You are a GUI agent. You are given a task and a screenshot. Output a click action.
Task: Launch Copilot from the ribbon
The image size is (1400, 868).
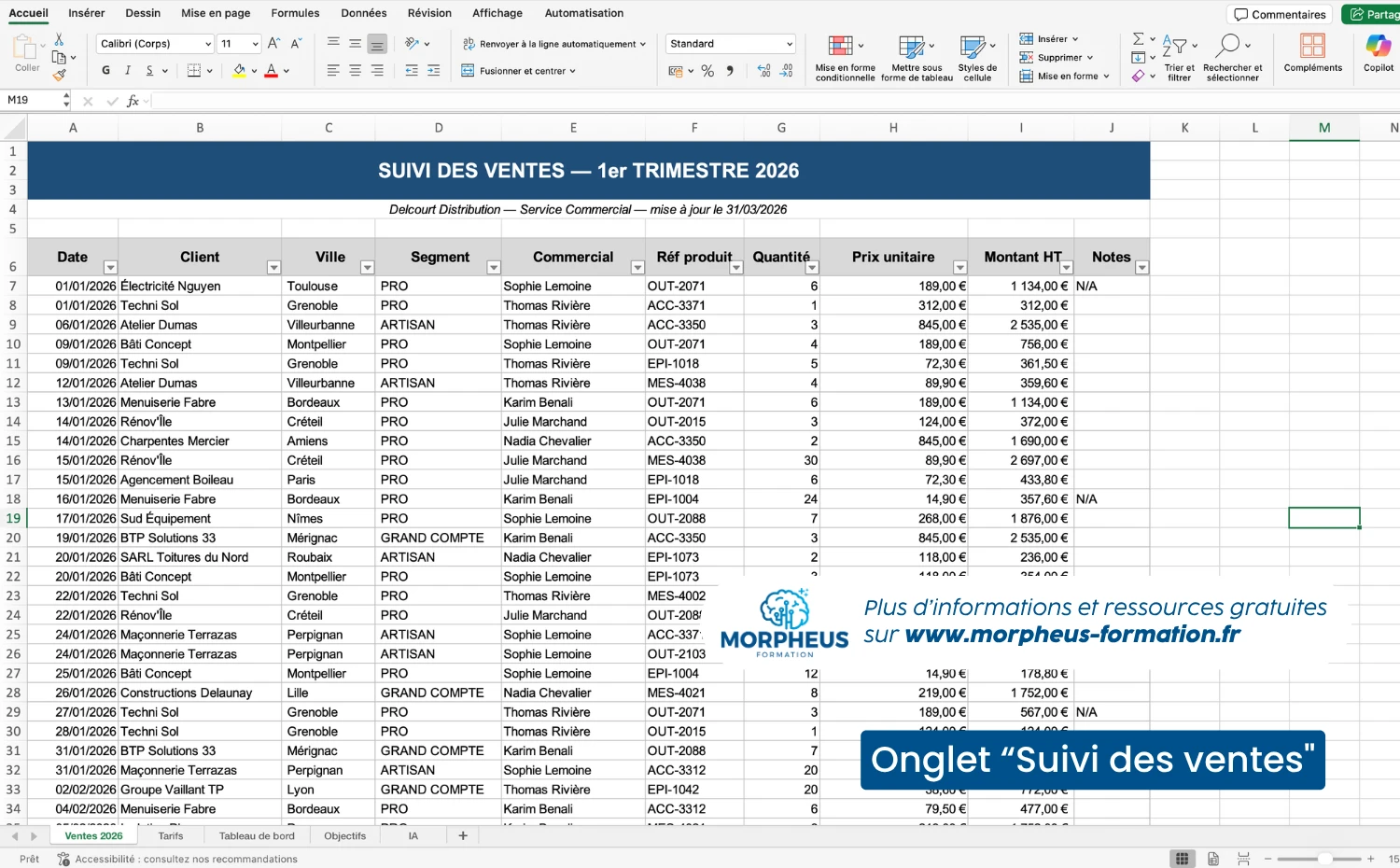pos(1378,52)
